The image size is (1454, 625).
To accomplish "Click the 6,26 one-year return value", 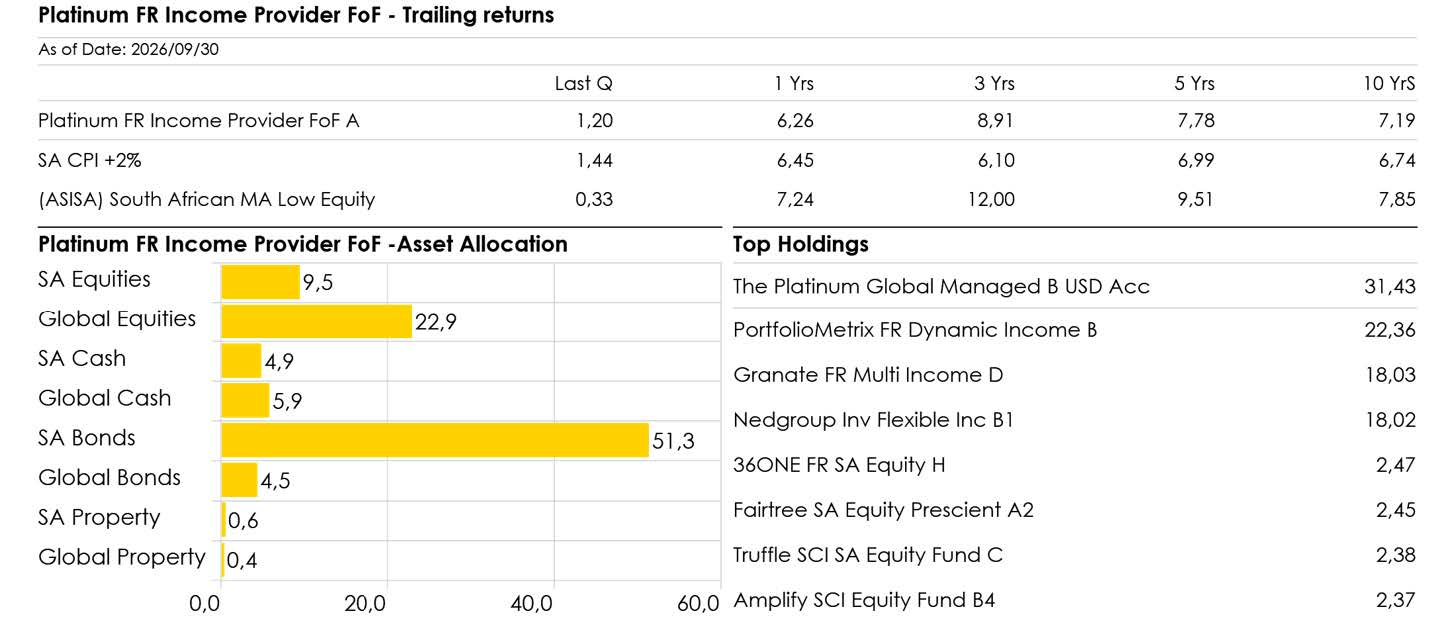I will 795,121.
